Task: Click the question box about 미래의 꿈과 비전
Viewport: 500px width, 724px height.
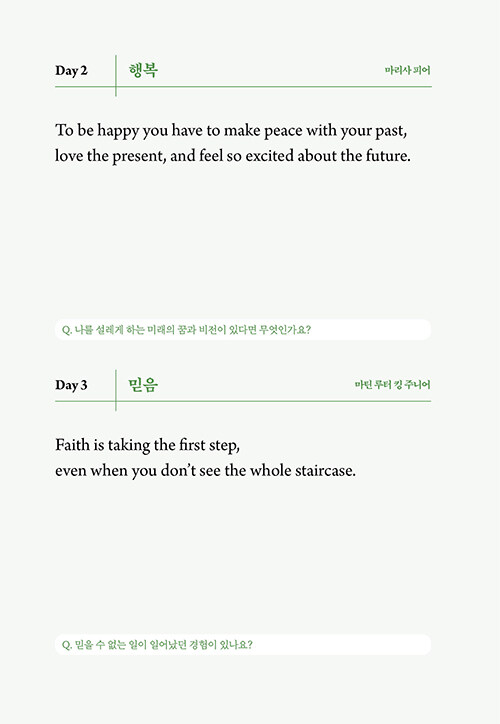Action: [x=243, y=330]
